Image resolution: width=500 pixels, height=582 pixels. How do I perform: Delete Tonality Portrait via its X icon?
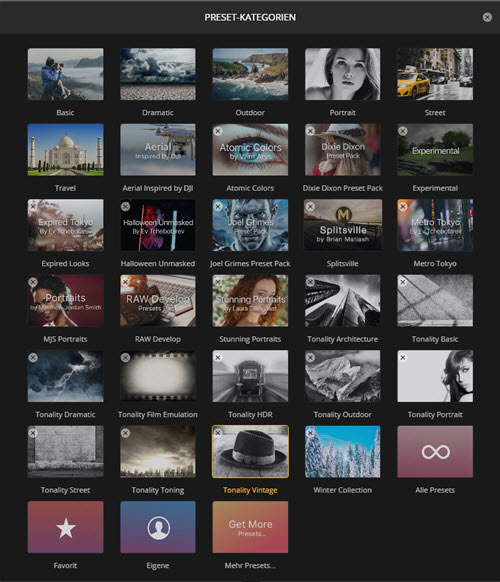[403, 357]
